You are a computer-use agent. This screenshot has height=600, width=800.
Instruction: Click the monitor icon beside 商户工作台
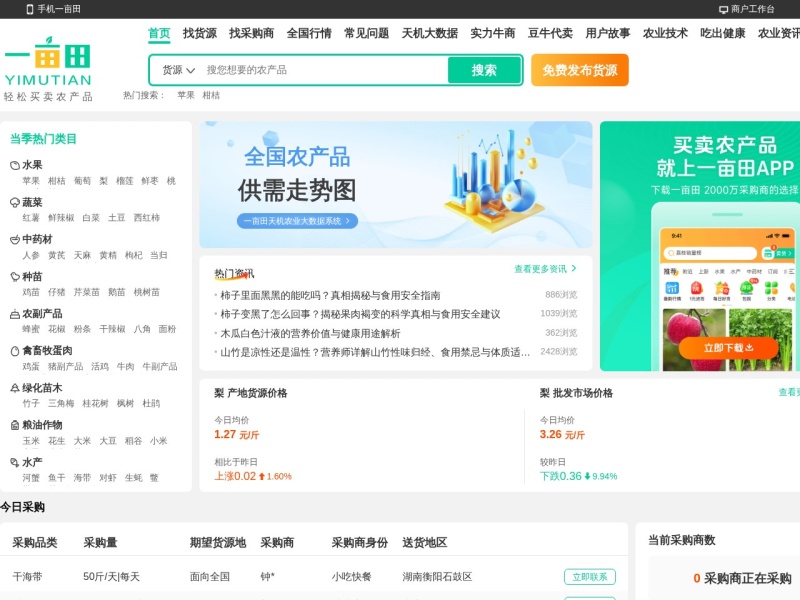pos(723,9)
